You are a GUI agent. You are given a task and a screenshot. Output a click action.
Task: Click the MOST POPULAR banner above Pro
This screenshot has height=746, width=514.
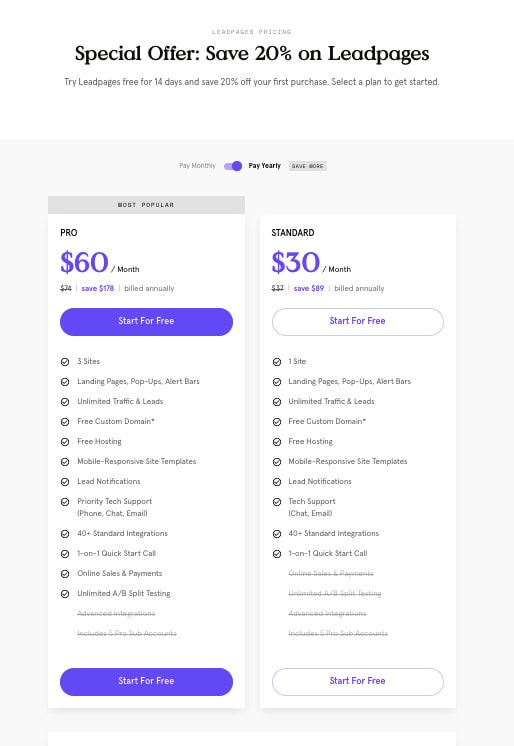coord(146,205)
